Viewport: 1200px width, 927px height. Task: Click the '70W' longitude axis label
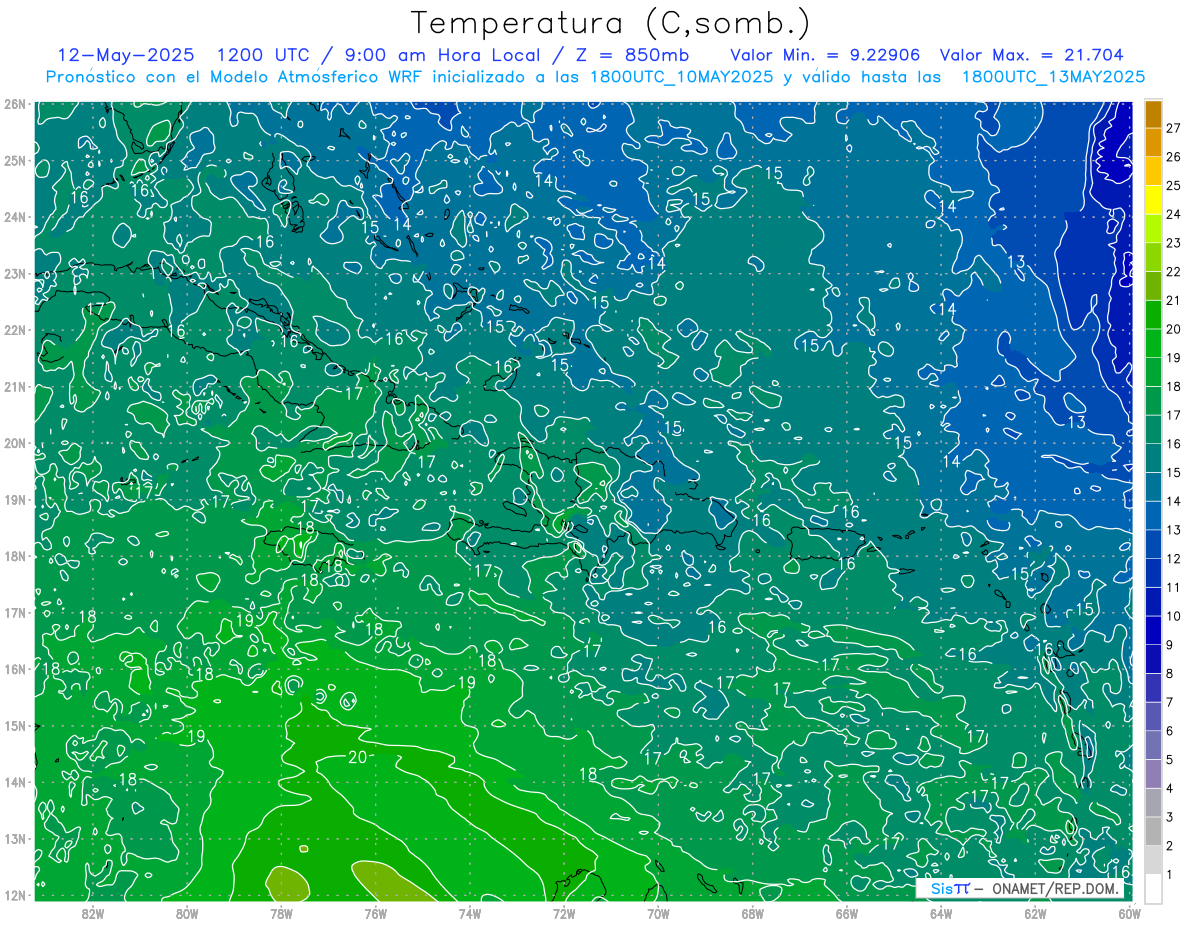[x=658, y=913]
